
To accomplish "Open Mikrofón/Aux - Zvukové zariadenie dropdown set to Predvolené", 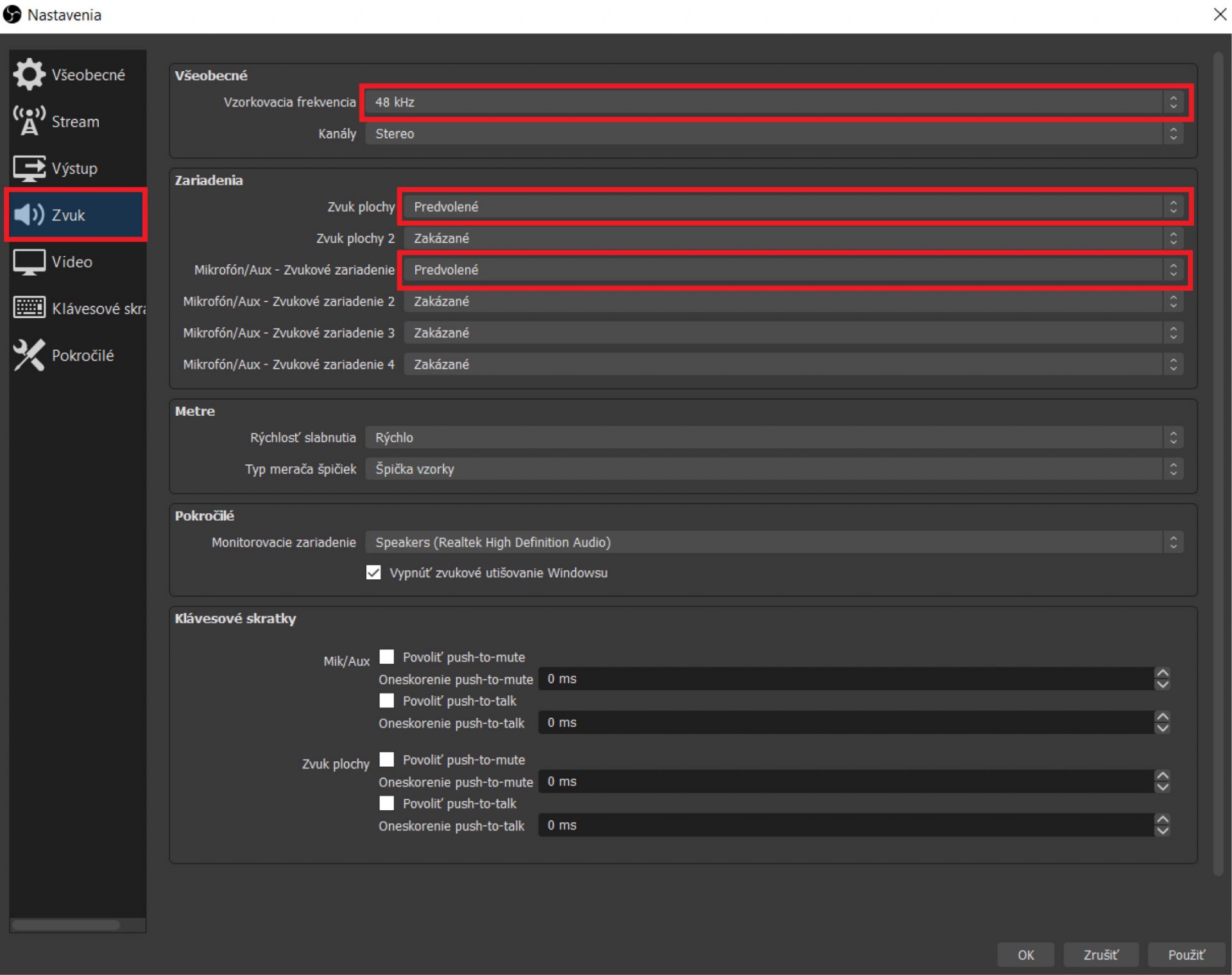I will click(794, 269).
